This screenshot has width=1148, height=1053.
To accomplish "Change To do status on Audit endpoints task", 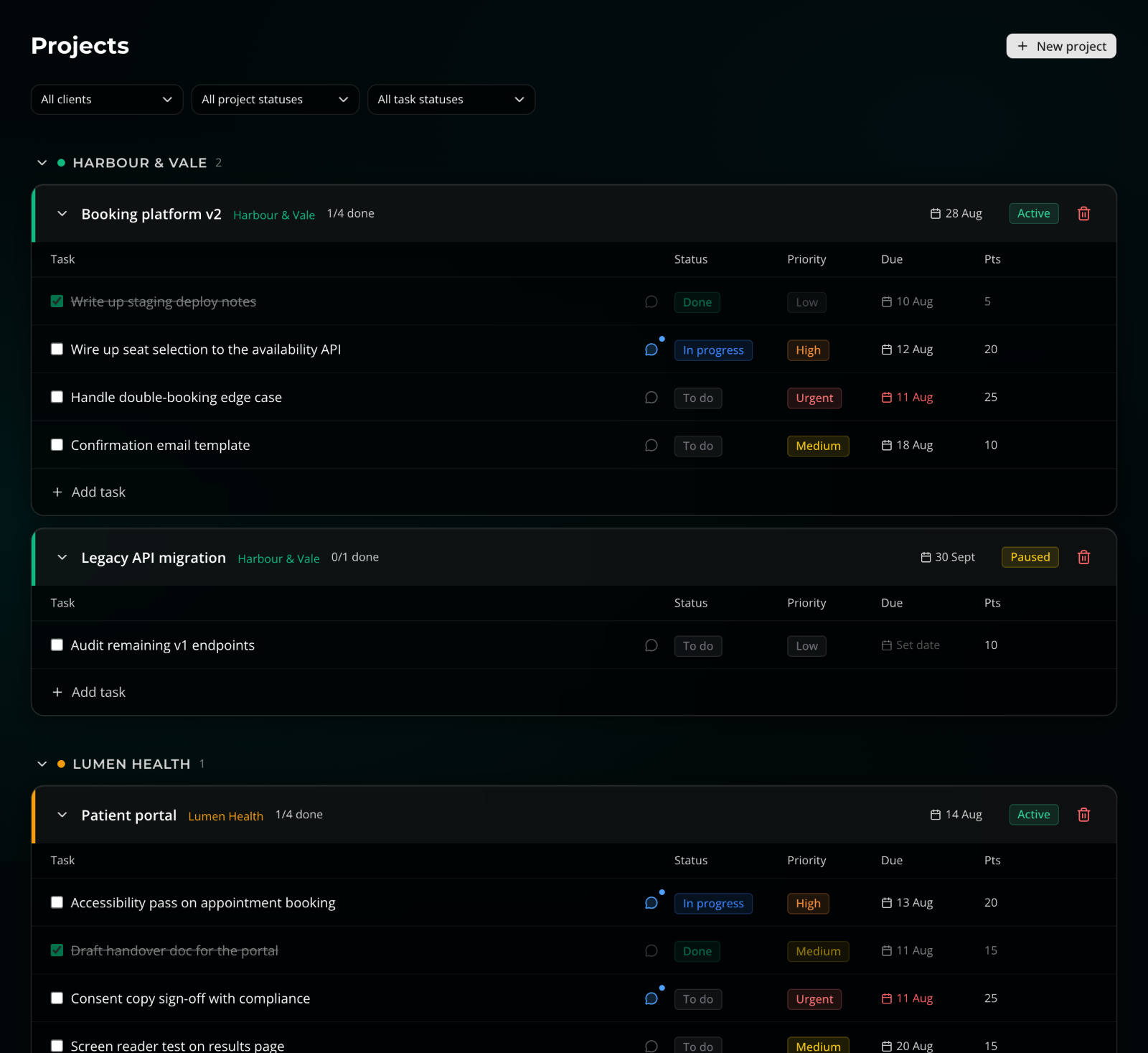I will click(x=698, y=646).
